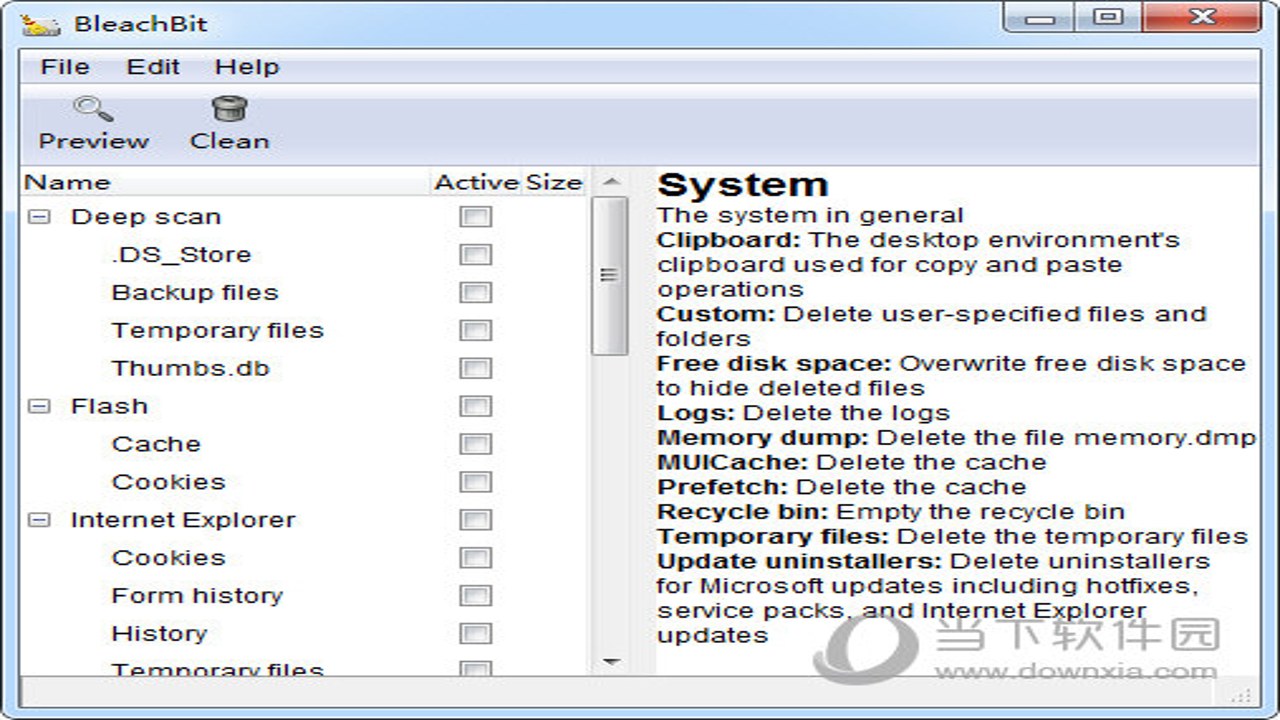The height and width of the screenshot is (720, 1280).
Task: Check the Flash Cache checkbox
Action: click(x=476, y=444)
